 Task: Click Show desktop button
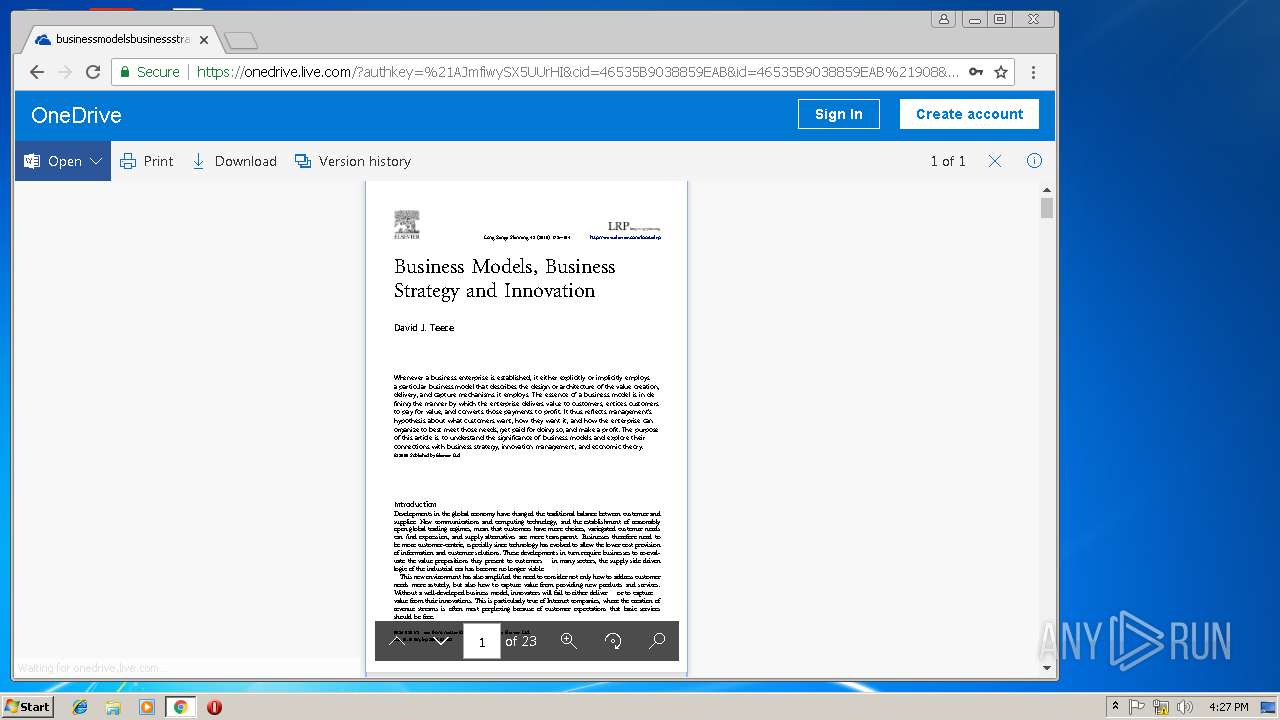[1270, 707]
